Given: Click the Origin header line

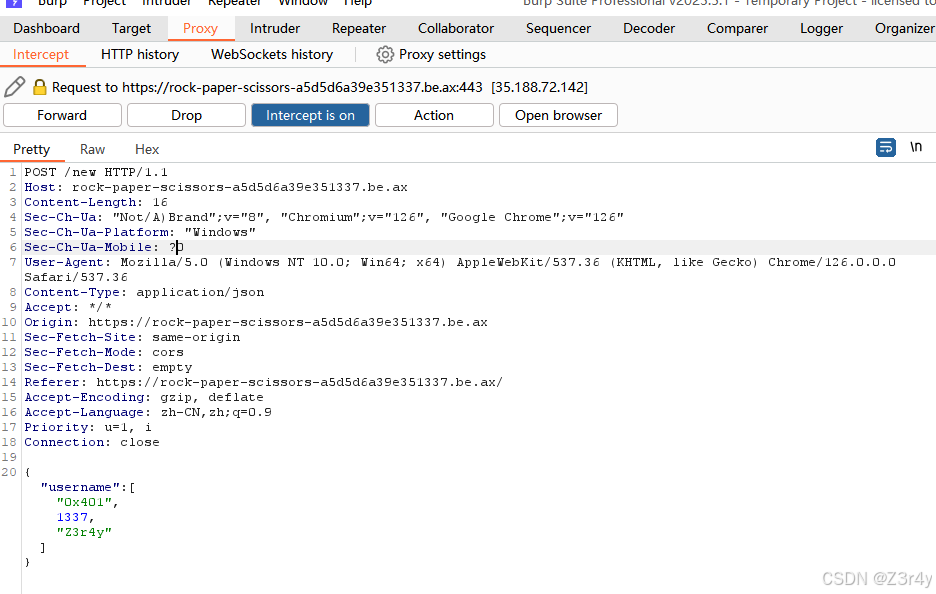Looking at the screenshot, I should [256, 322].
